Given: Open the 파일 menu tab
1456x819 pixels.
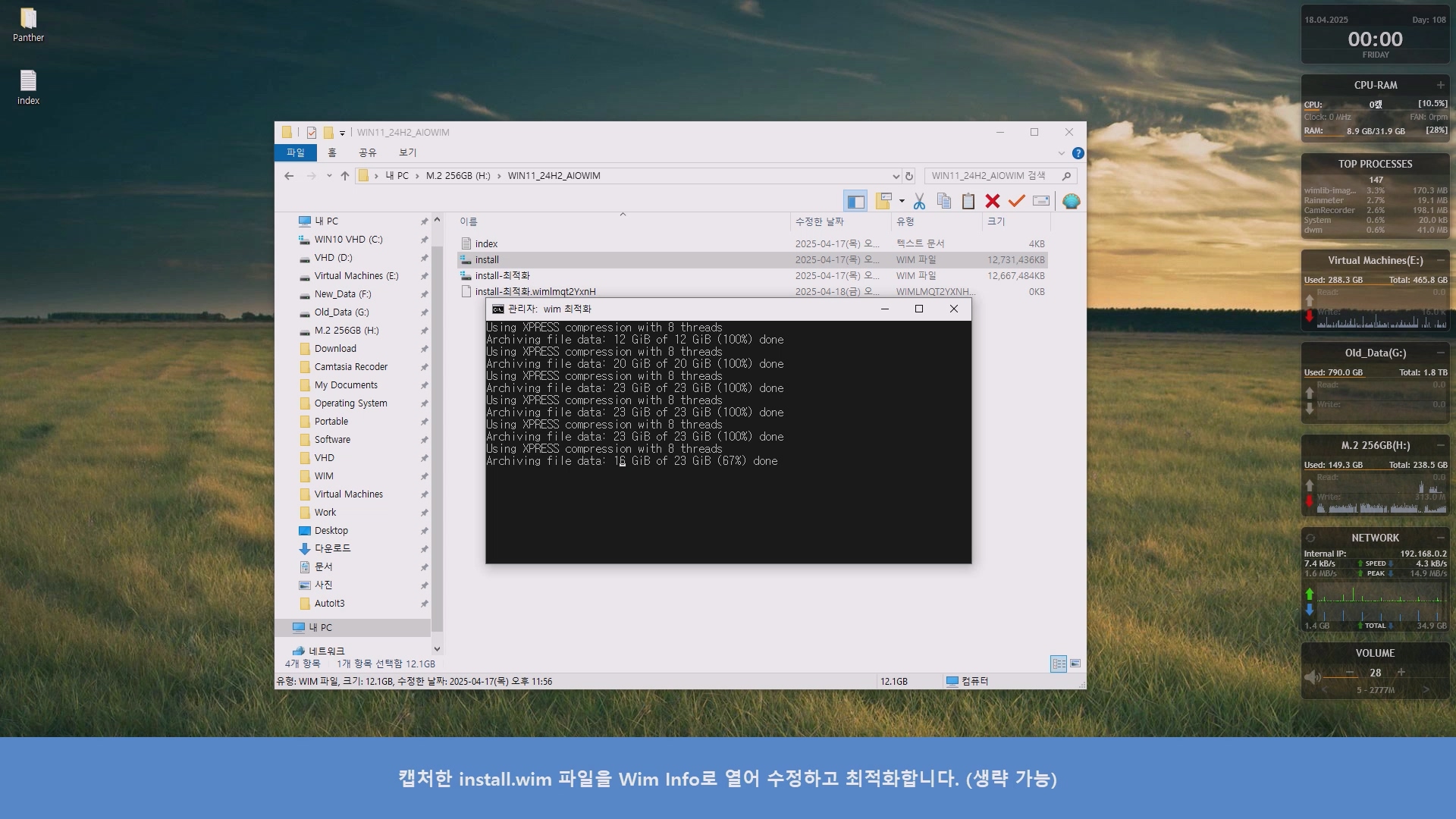Looking at the screenshot, I should click(x=295, y=152).
